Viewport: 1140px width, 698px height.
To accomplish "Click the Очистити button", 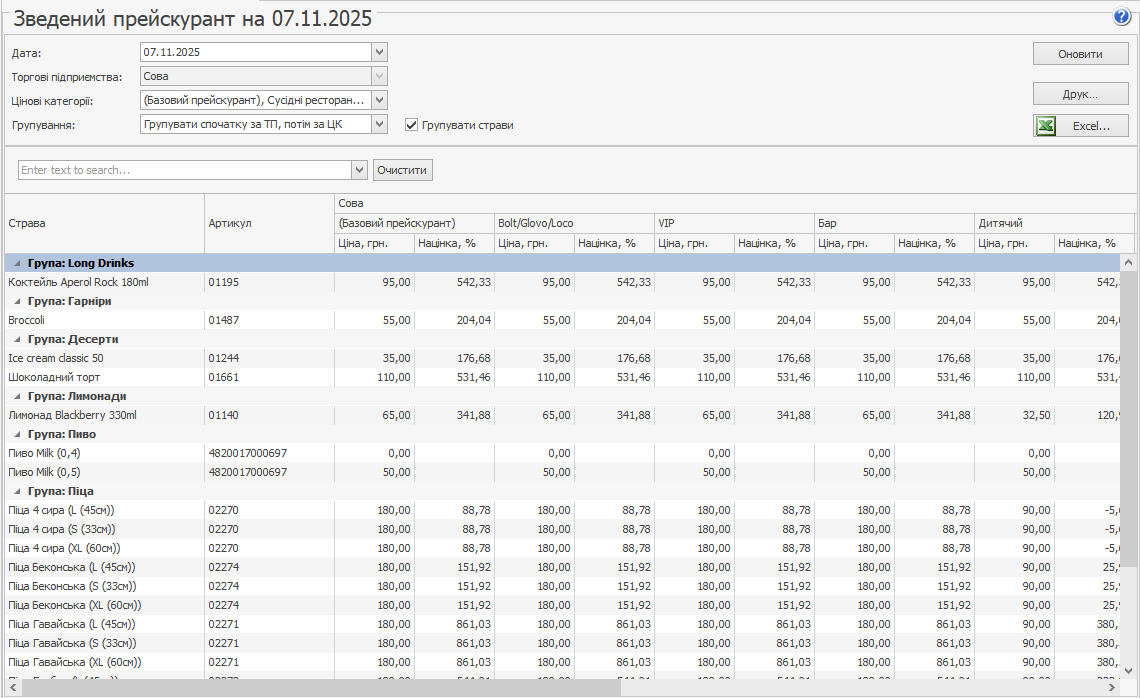I will pyautogui.click(x=403, y=170).
